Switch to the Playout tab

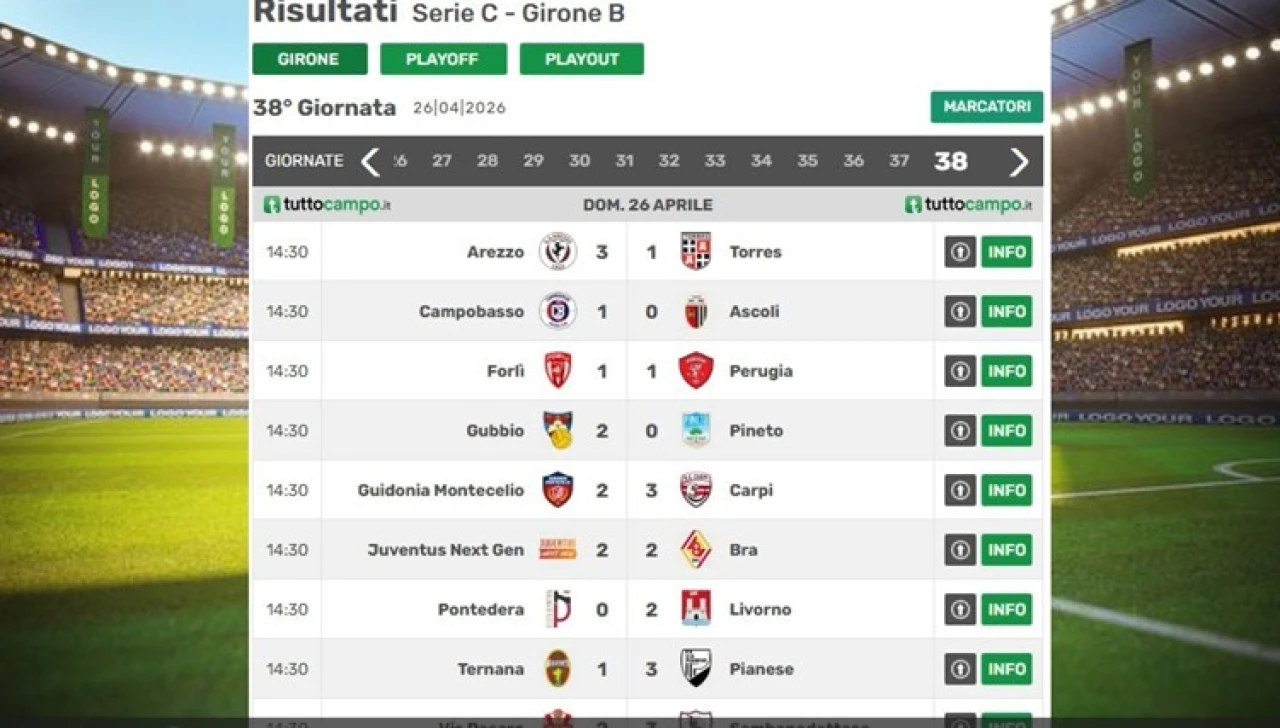point(581,59)
